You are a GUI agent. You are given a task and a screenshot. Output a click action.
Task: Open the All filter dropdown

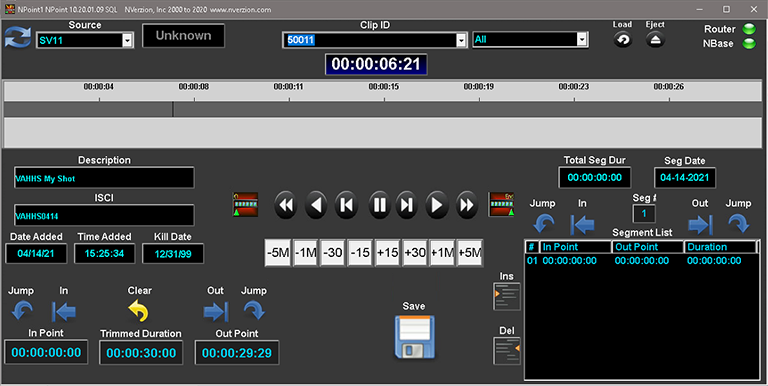click(x=581, y=40)
